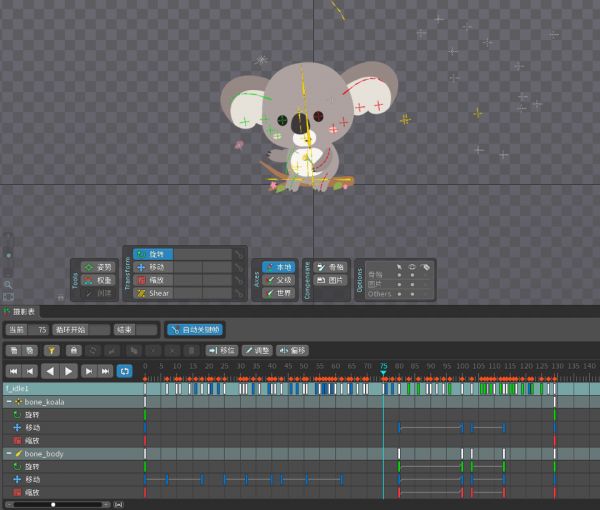Viewport: 600px width, 510px height.
Task: Click the fit timeline icon beside bottom slider
Action: [x=118, y=505]
